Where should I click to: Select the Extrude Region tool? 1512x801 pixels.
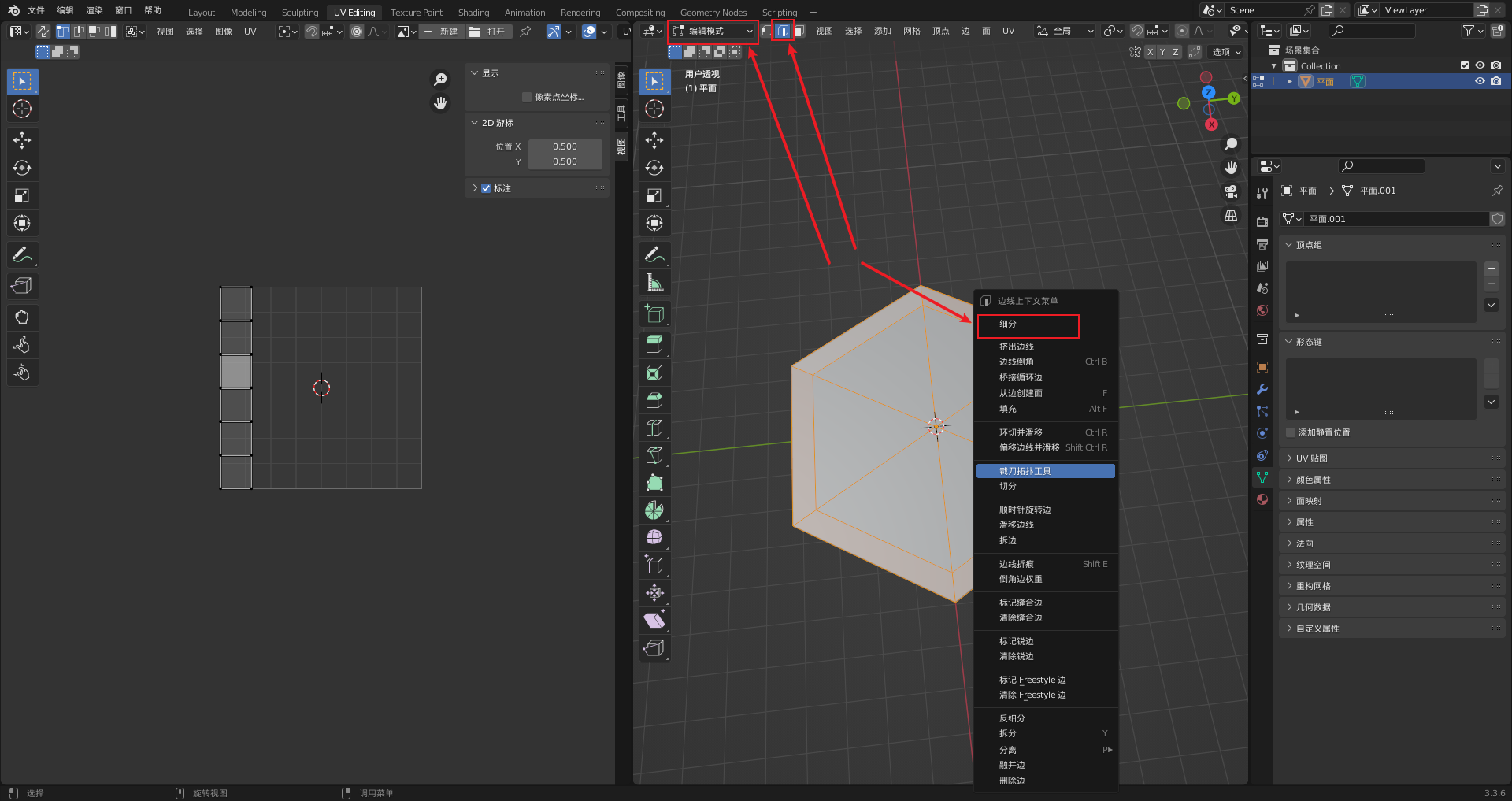pyautogui.click(x=654, y=344)
